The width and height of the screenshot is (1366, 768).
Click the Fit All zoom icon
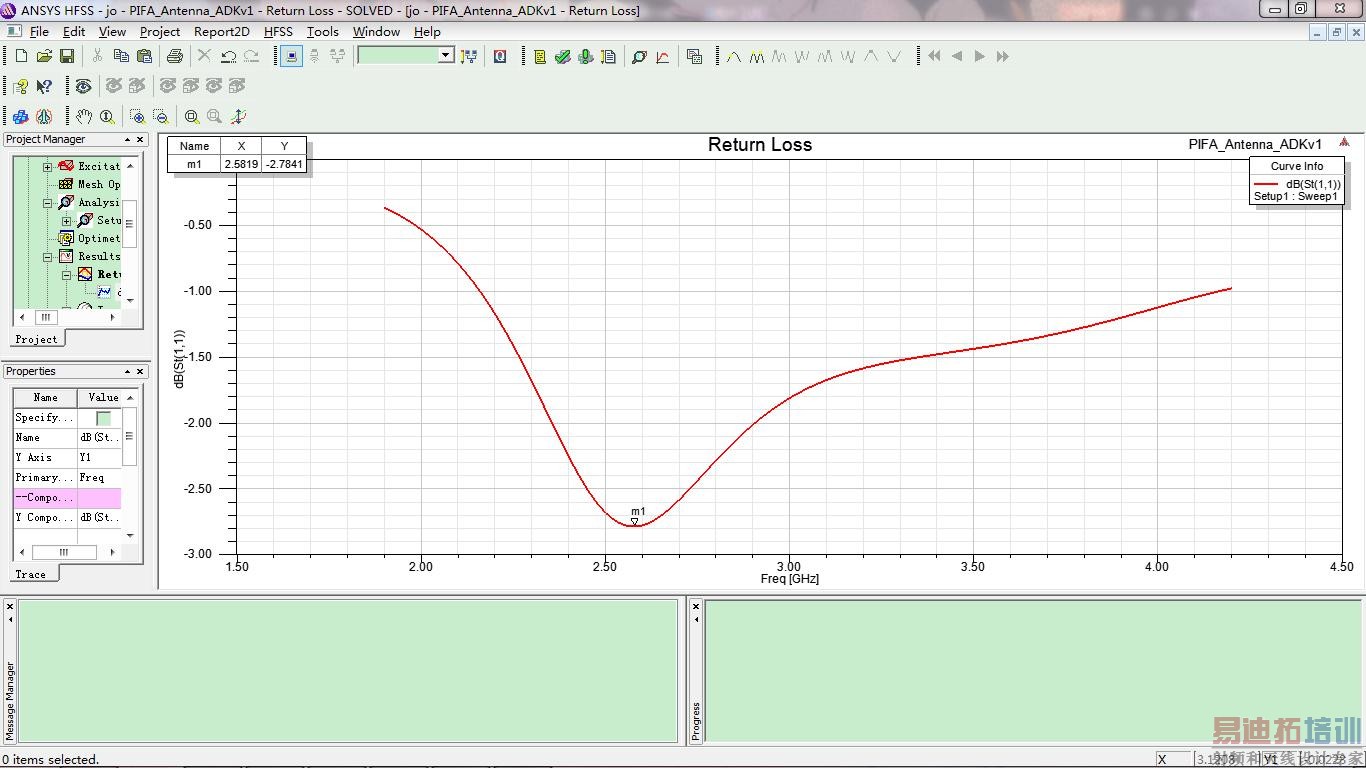pos(191,116)
